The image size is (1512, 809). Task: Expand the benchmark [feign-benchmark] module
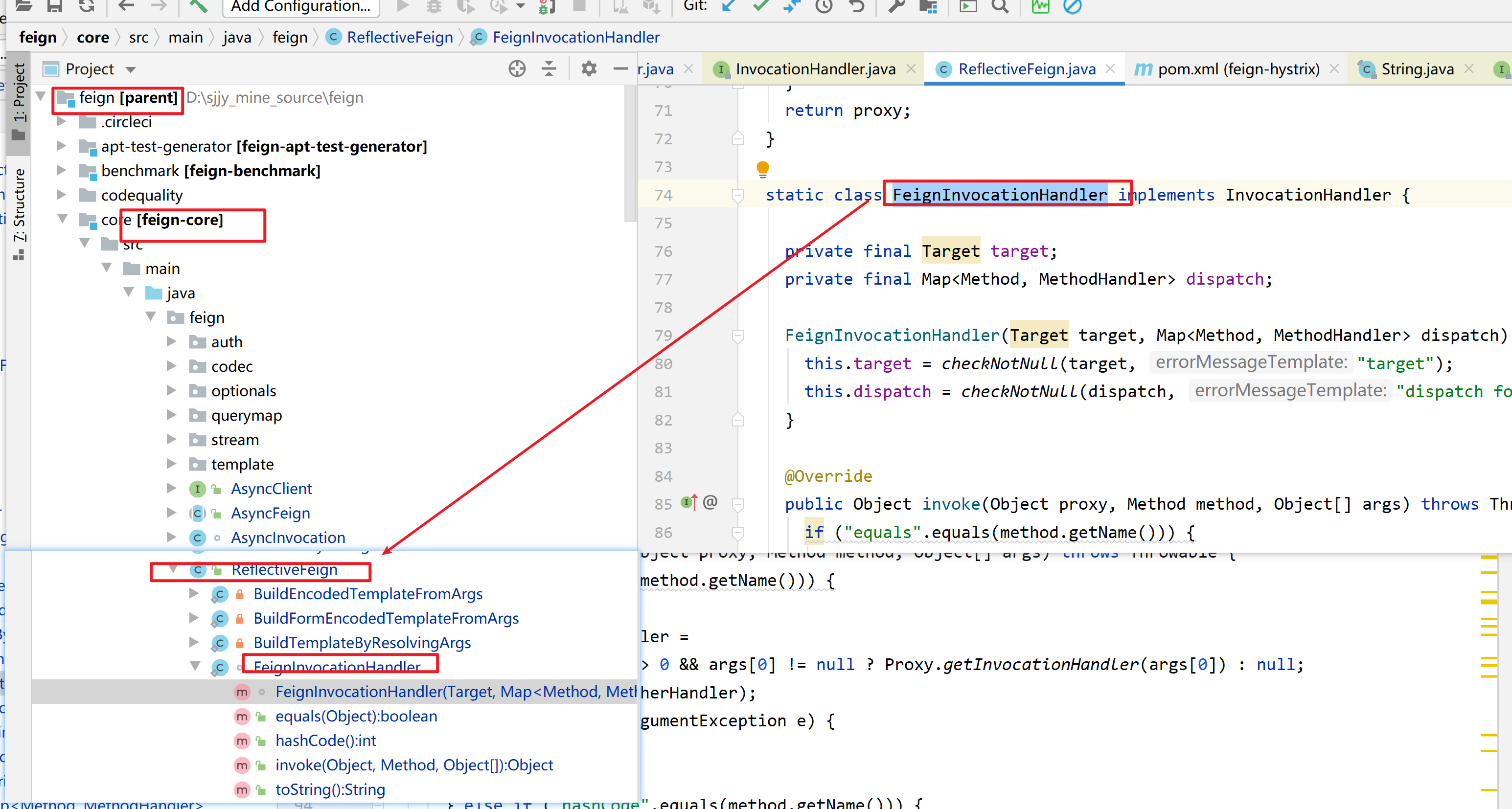pyautogui.click(x=61, y=171)
